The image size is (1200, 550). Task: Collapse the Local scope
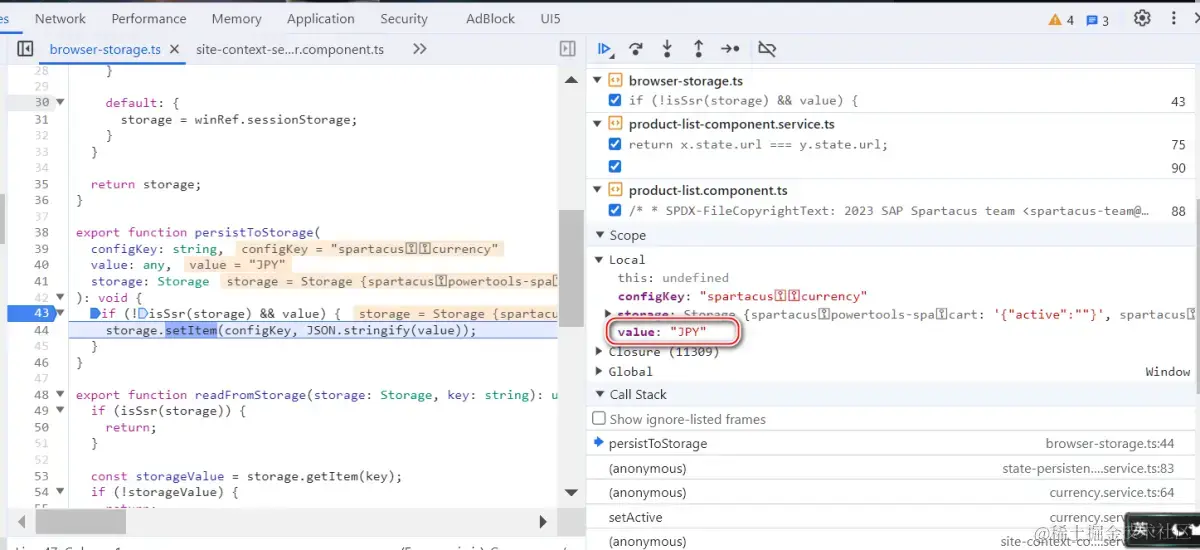pos(599,259)
